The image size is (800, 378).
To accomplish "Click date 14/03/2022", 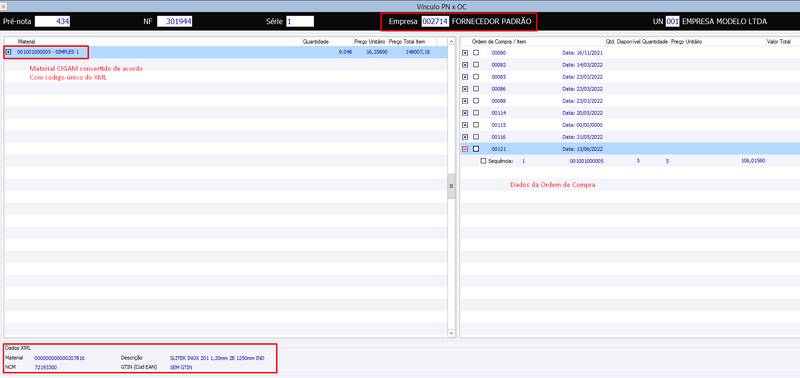I will [582, 65].
